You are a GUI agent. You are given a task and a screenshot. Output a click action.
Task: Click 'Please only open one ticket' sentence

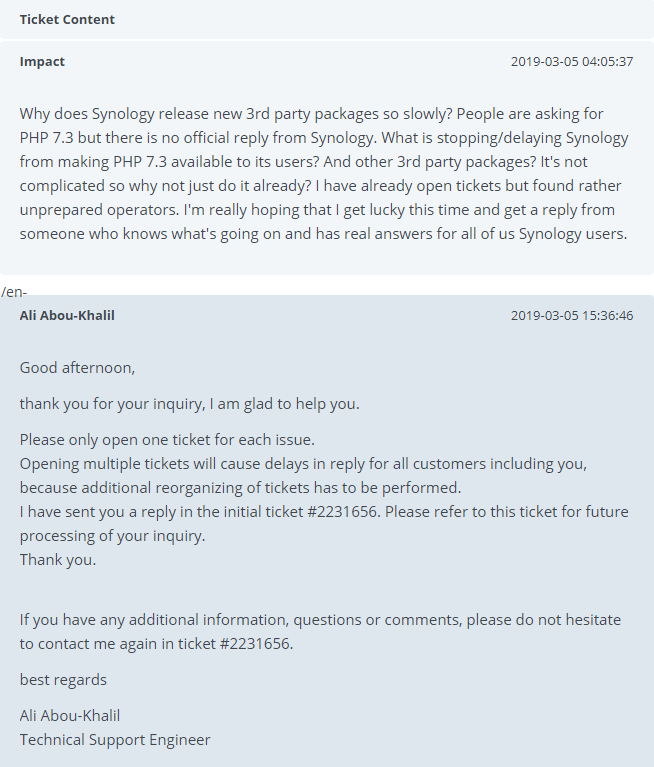click(x=167, y=440)
